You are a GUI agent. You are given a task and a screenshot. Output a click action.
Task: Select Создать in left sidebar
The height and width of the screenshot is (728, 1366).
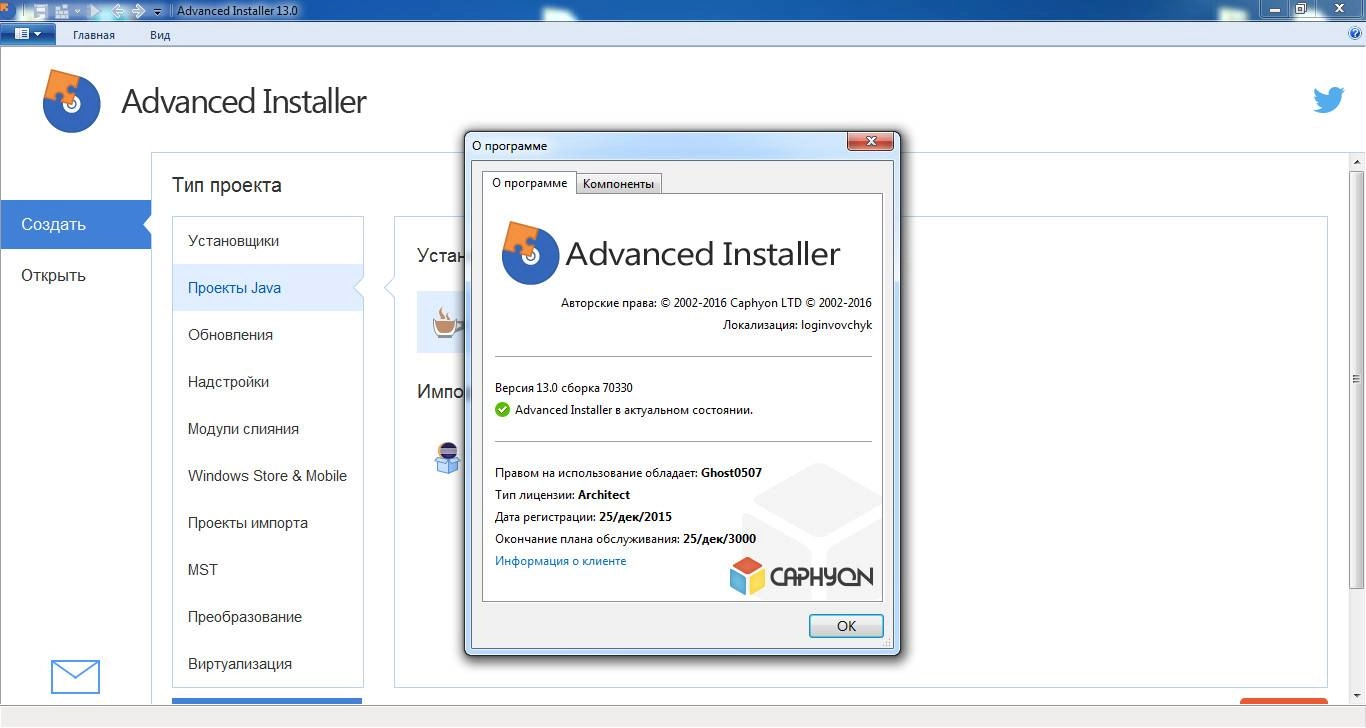pyautogui.click(x=75, y=224)
